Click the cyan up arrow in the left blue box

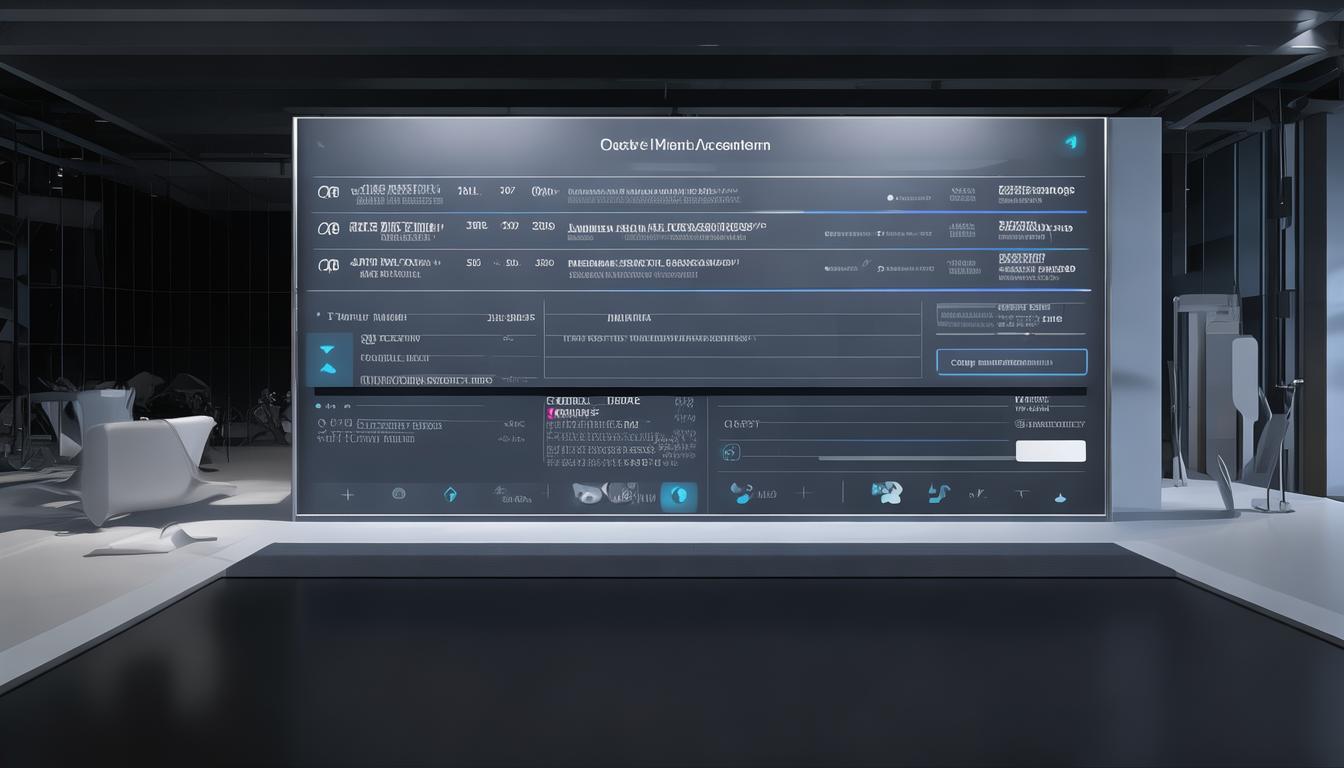328,369
